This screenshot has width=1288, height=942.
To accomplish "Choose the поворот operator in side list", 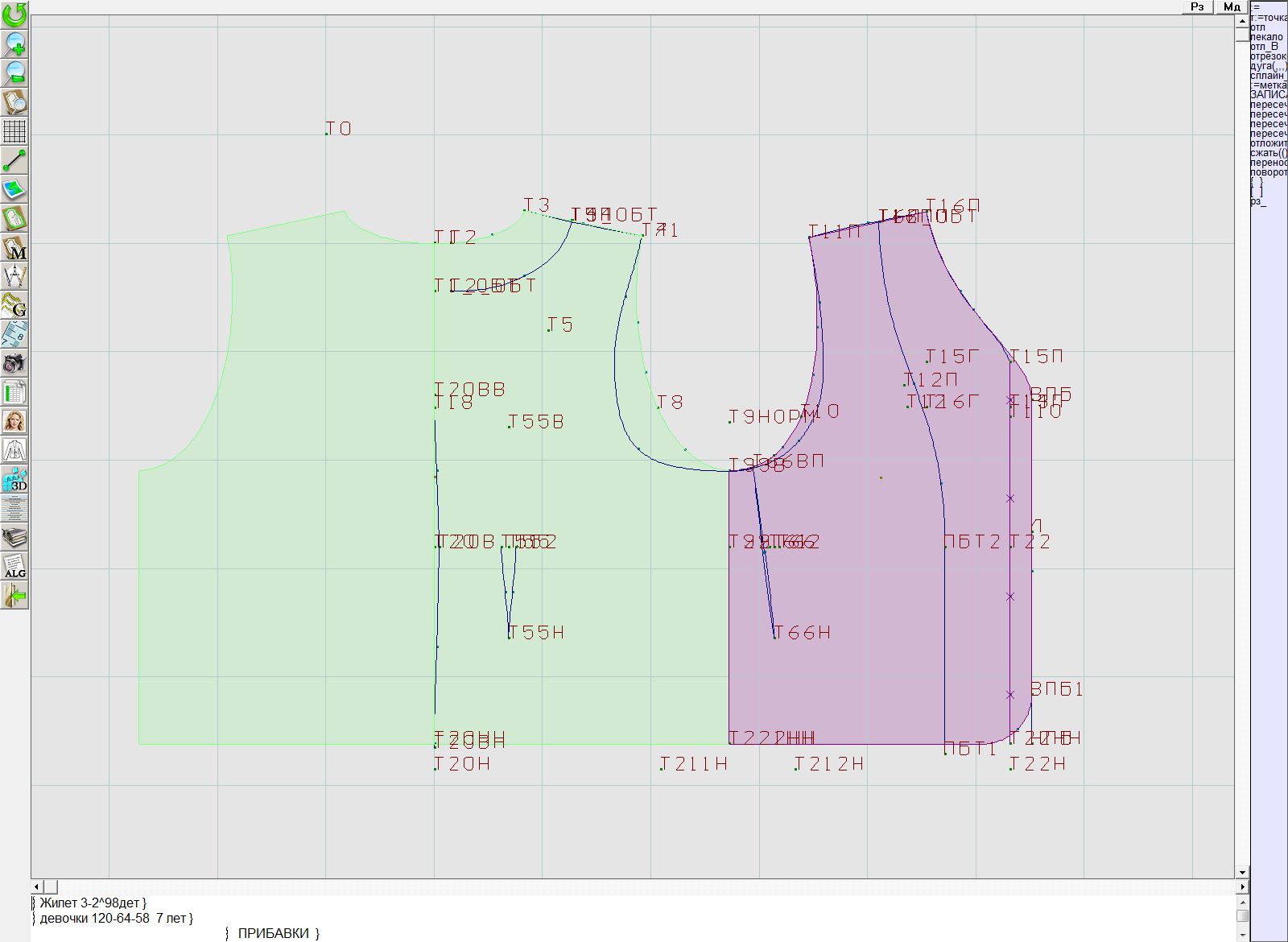I will (x=1268, y=172).
